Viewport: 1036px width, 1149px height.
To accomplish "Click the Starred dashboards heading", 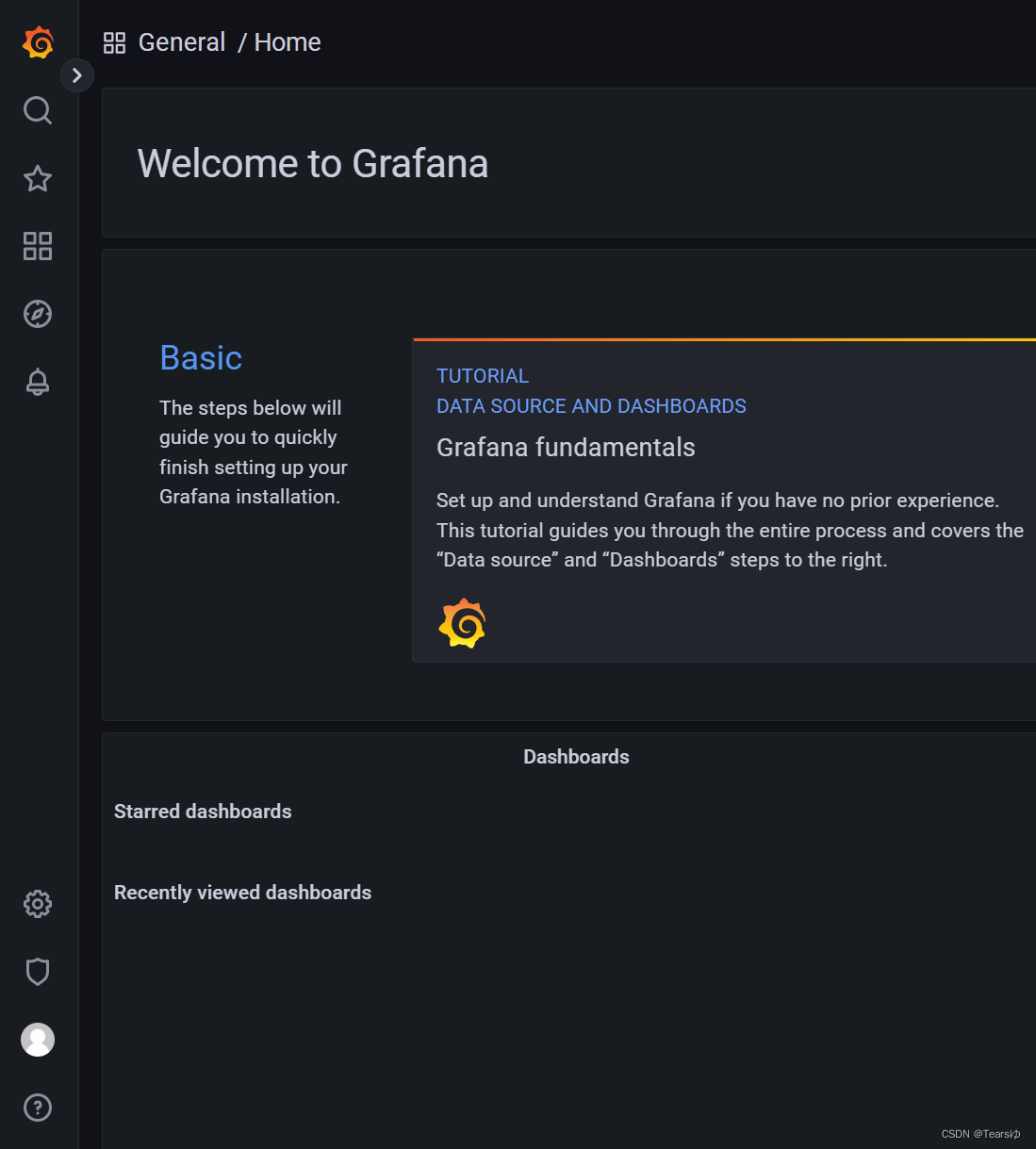I will pyautogui.click(x=203, y=812).
